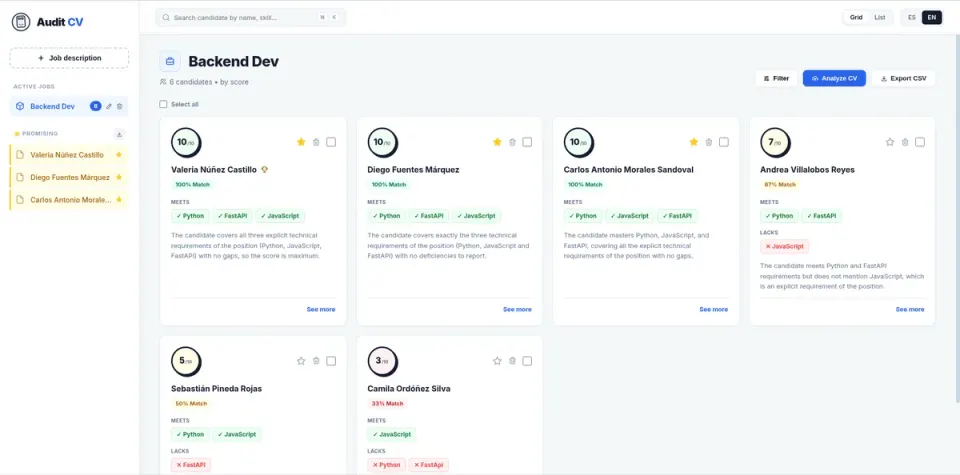Screen dimensions: 960x475
Task: Remove star from Valeria Núñez Castillo card
Action: 301,142
